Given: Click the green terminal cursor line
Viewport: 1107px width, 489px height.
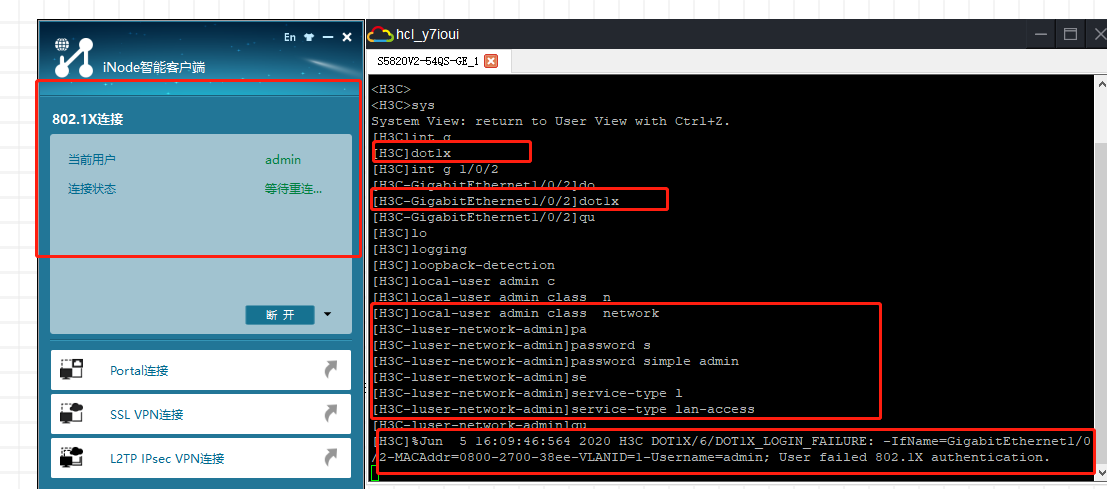Looking at the screenshot, I should [375, 473].
